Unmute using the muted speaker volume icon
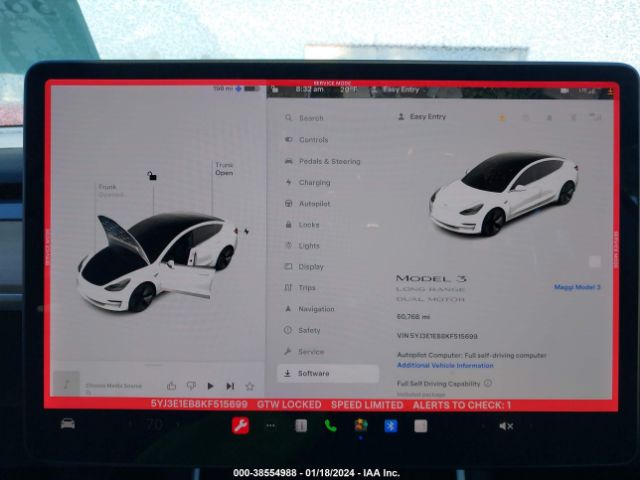This screenshot has height=480, width=640. [x=506, y=426]
